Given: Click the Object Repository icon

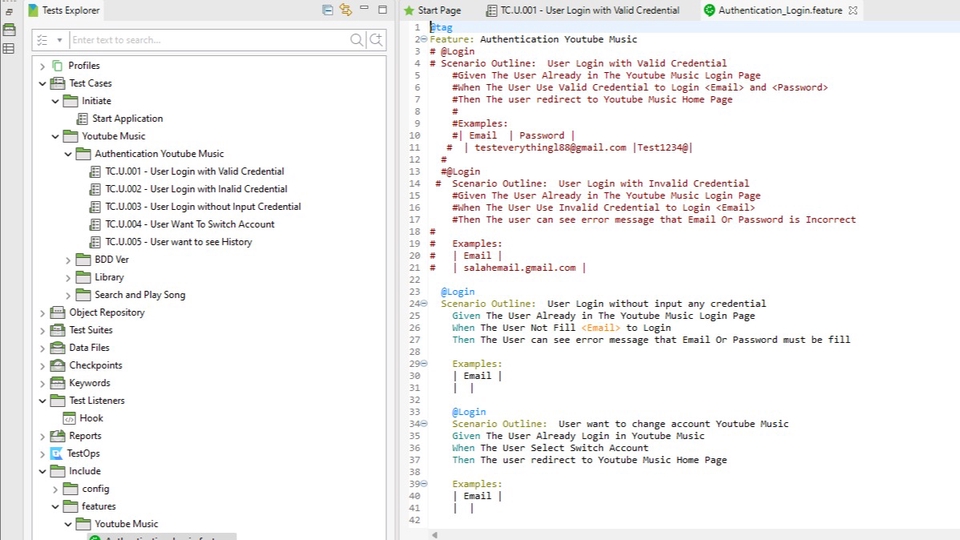Looking at the screenshot, I should click(x=58, y=312).
